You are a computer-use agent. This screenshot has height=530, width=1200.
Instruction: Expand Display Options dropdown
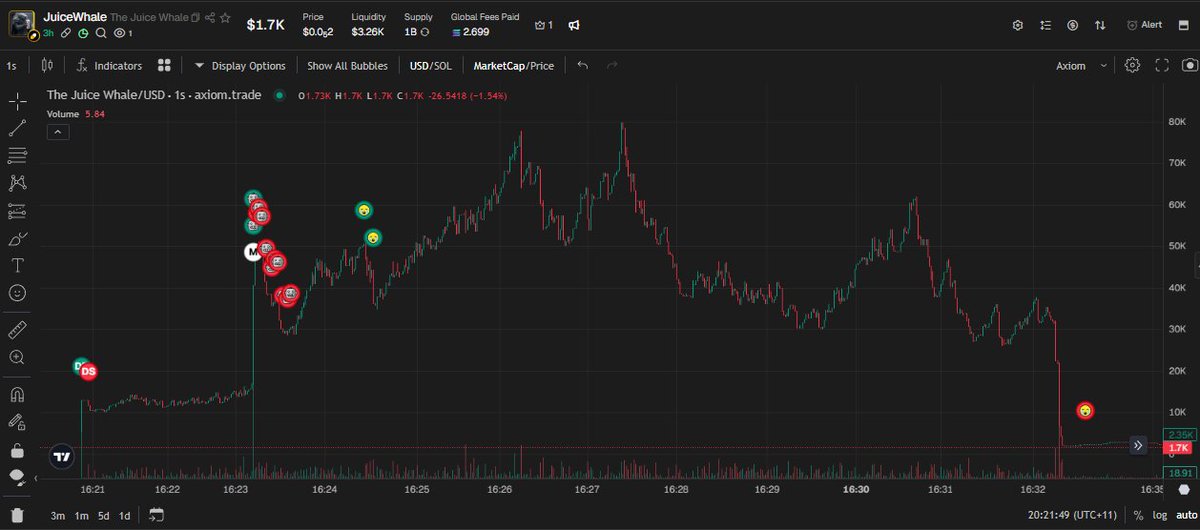click(x=240, y=65)
